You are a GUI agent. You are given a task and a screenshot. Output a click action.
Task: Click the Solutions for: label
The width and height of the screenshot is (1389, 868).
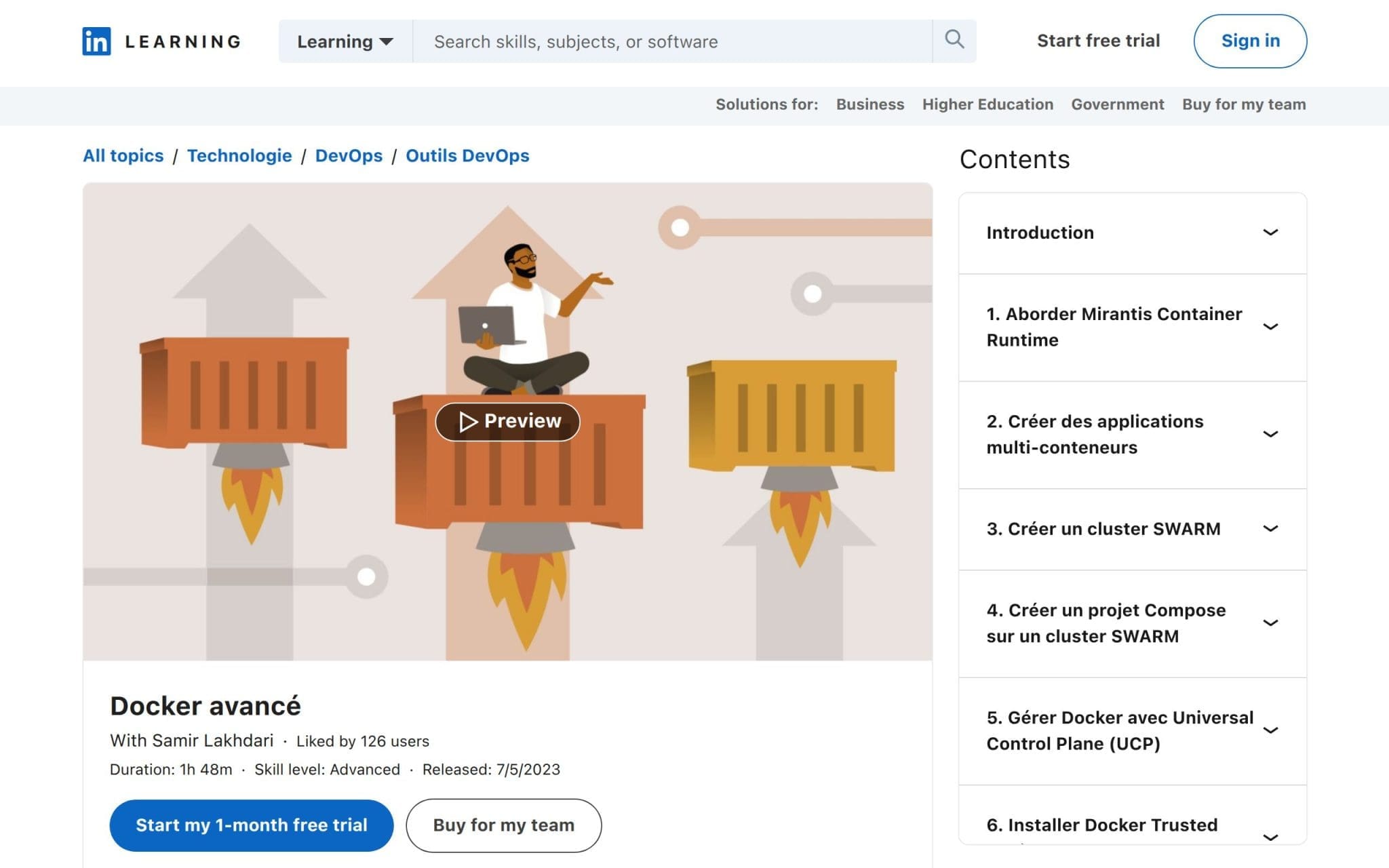[766, 104]
